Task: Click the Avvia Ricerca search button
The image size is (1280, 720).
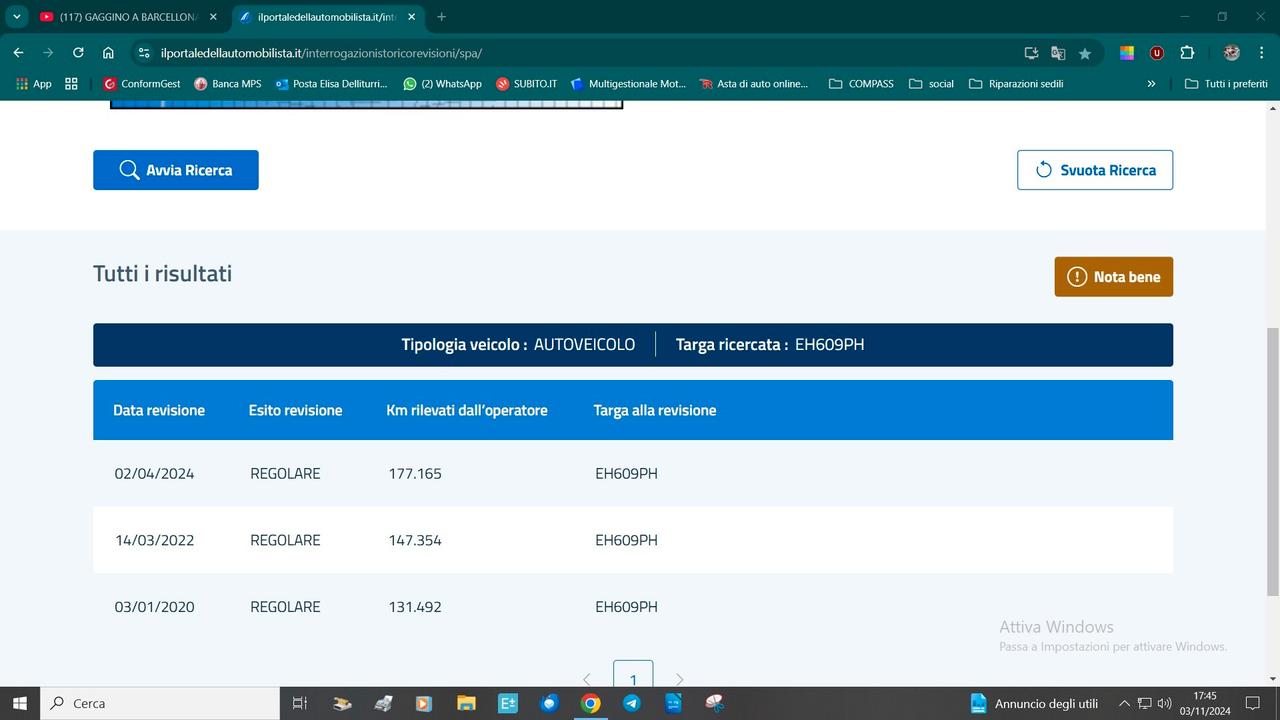Action: pyautogui.click(x=176, y=170)
